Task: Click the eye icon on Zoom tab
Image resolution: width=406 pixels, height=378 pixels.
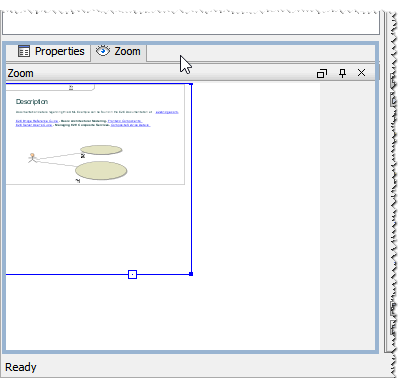Action: pos(103,51)
